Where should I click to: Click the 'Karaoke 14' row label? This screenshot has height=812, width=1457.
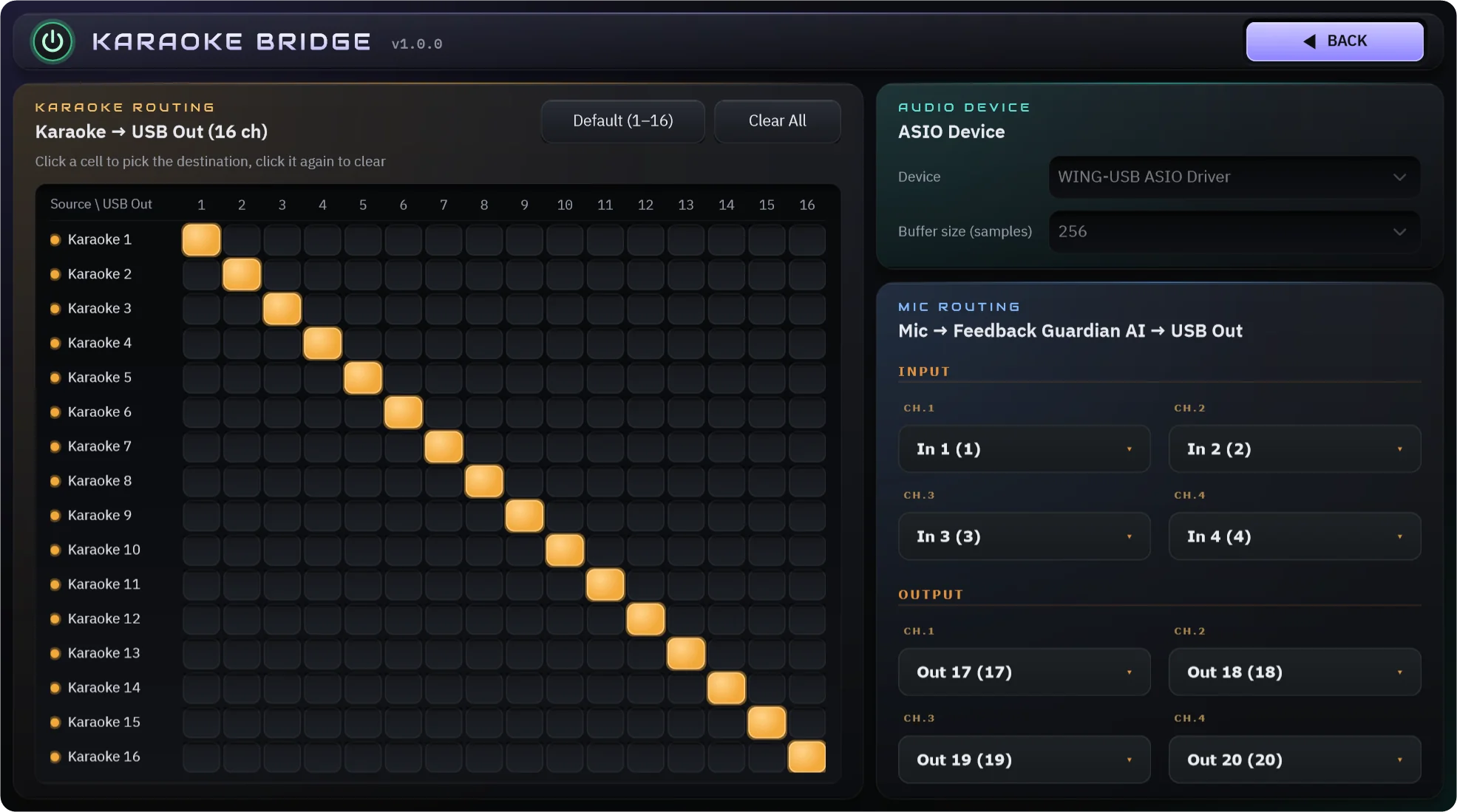104,688
